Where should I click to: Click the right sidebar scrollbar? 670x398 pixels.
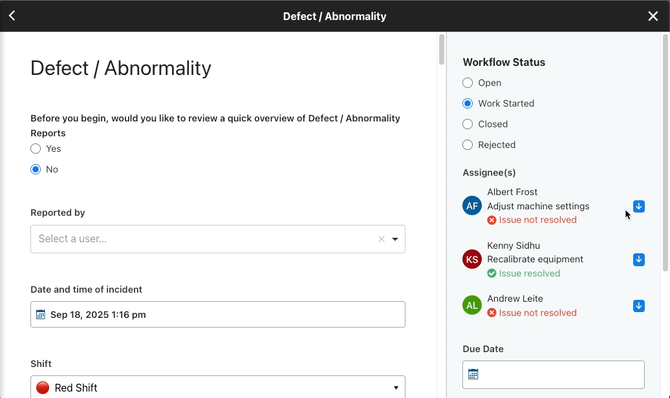coord(665,152)
